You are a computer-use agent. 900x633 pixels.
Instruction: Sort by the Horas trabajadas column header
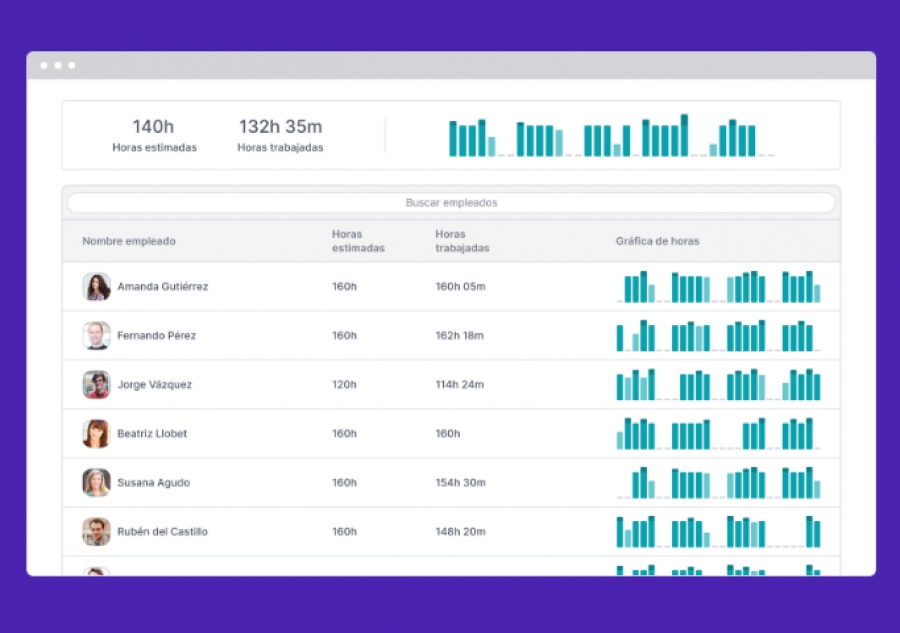[462, 241]
